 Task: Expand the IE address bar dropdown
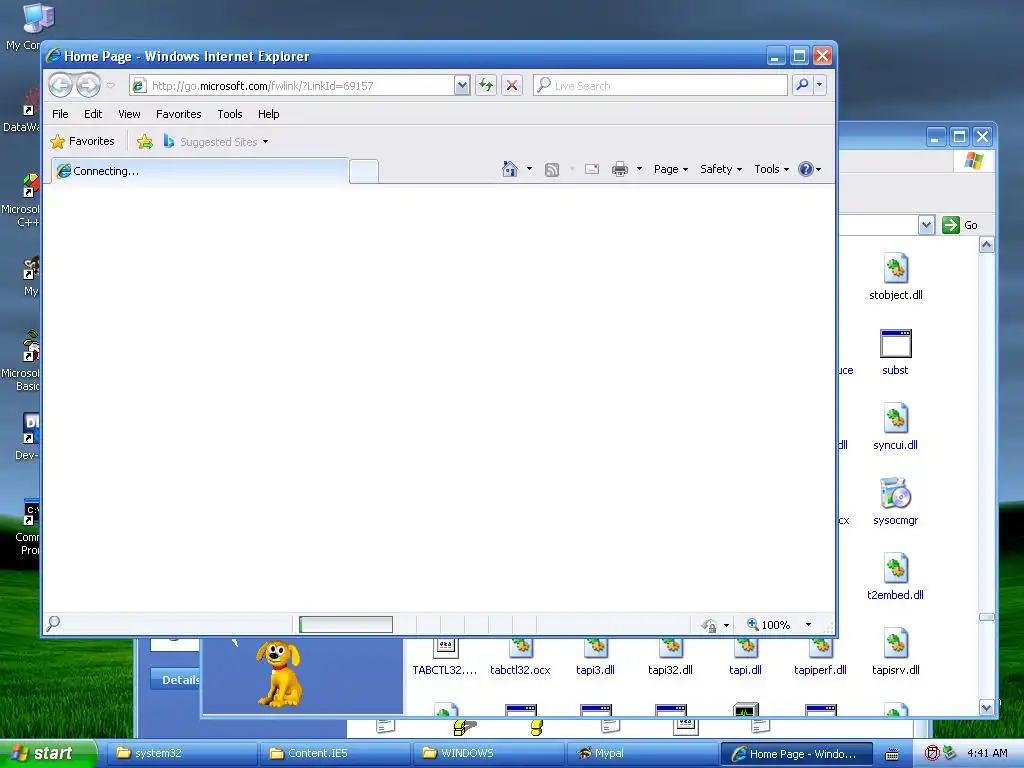coord(462,85)
